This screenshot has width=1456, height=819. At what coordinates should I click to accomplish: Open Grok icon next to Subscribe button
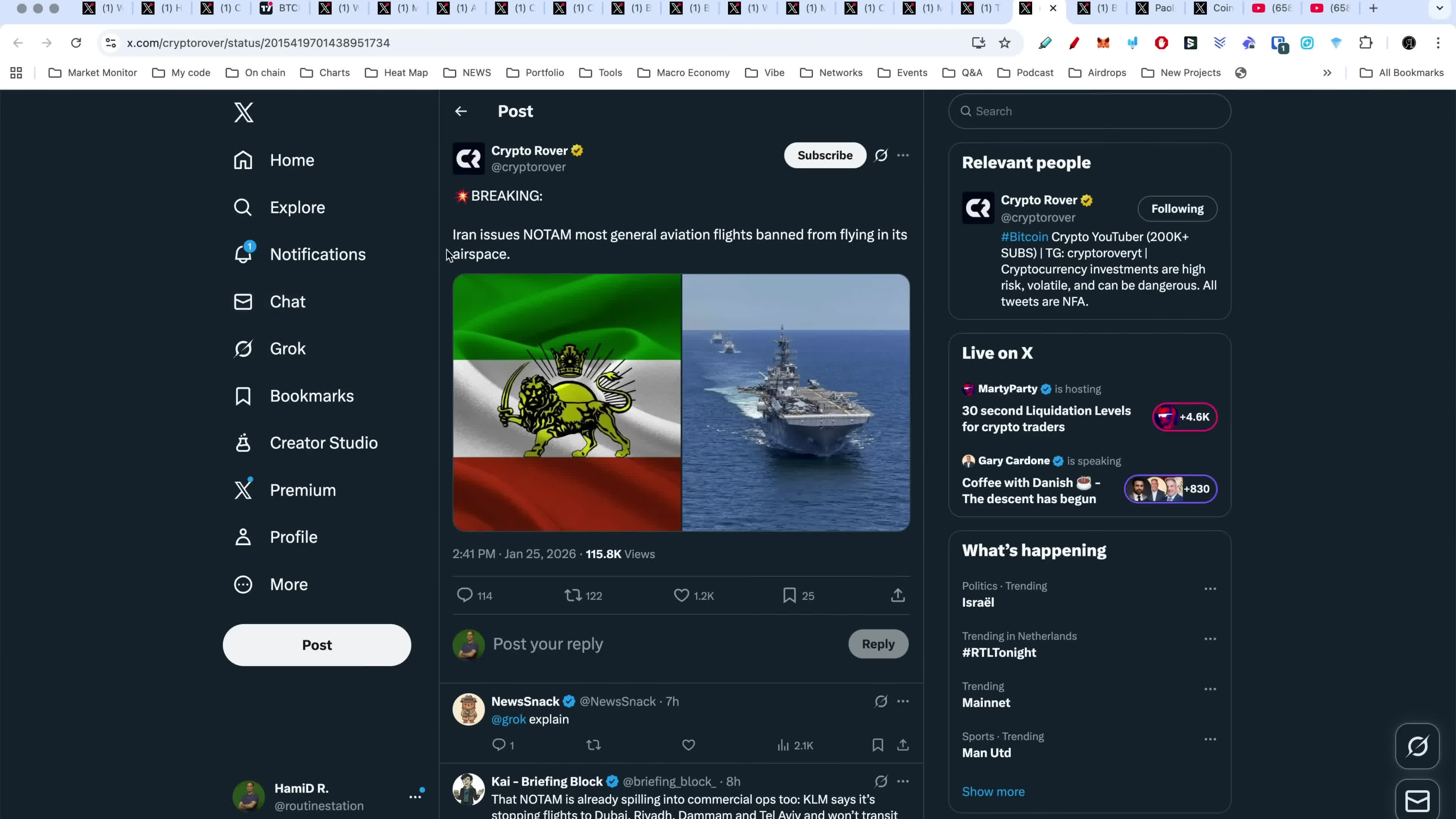(x=880, y=155)
